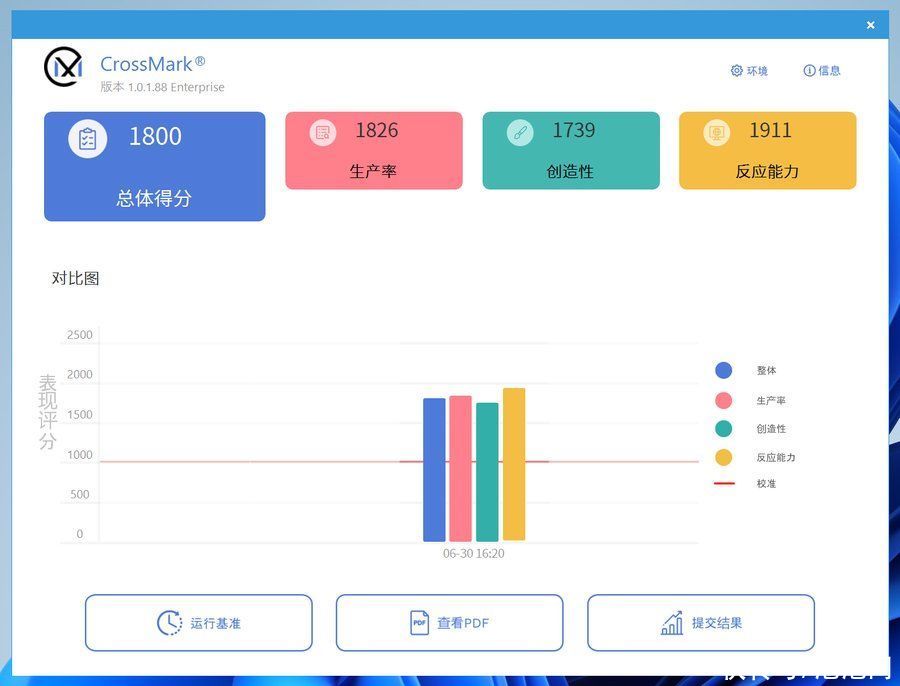The image size is (900, 686).
Task: Toggle the 创造性 teal legend dot
Action: (x=724, y=428)
